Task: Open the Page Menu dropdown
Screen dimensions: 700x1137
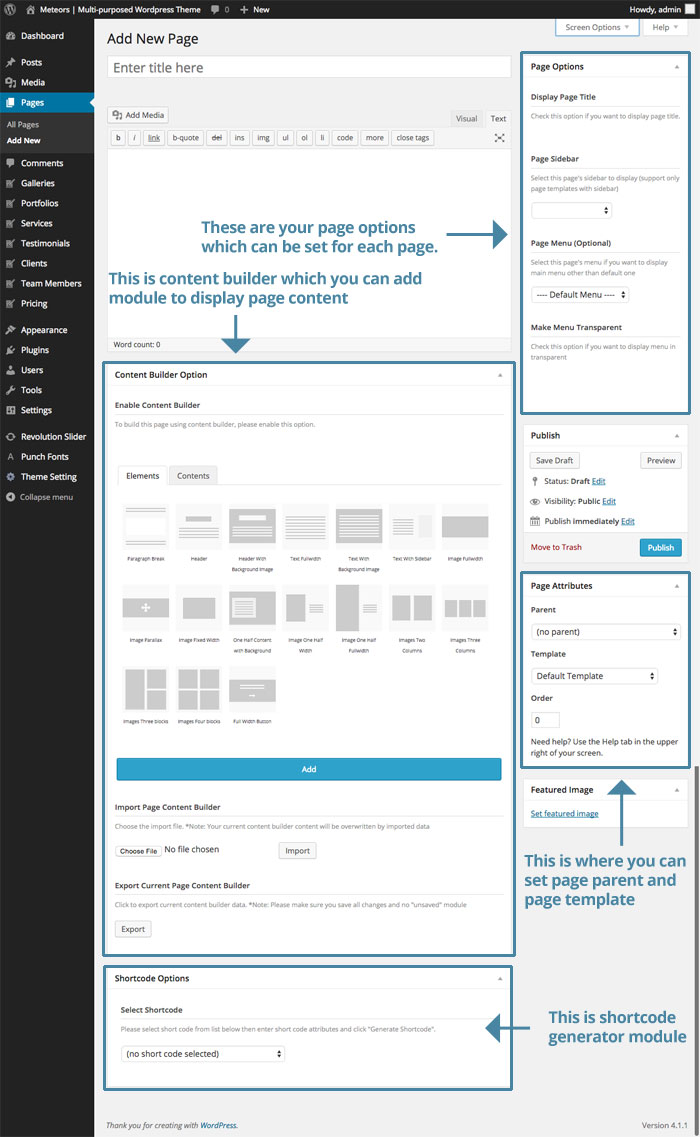Action: 581,295
